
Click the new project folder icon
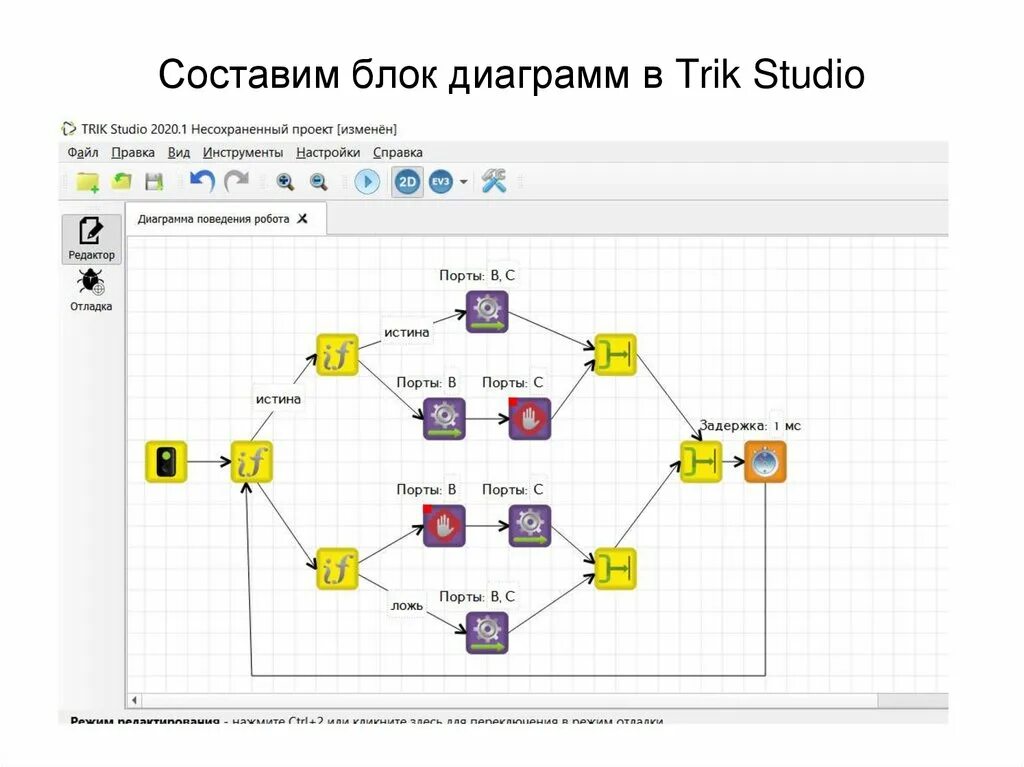(88, 182)
